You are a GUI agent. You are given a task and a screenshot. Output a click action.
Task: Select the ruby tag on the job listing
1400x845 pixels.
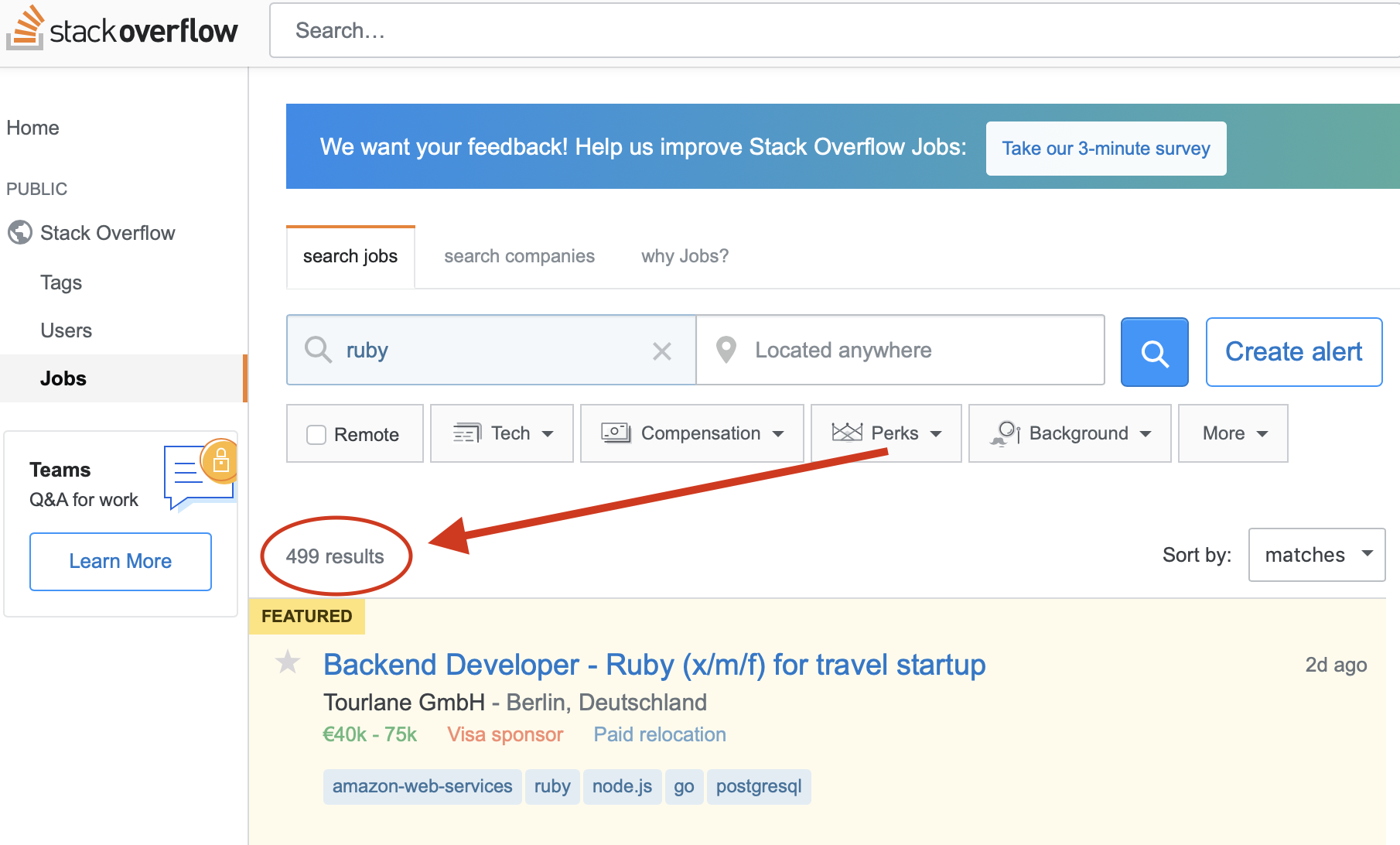point(552,786)
